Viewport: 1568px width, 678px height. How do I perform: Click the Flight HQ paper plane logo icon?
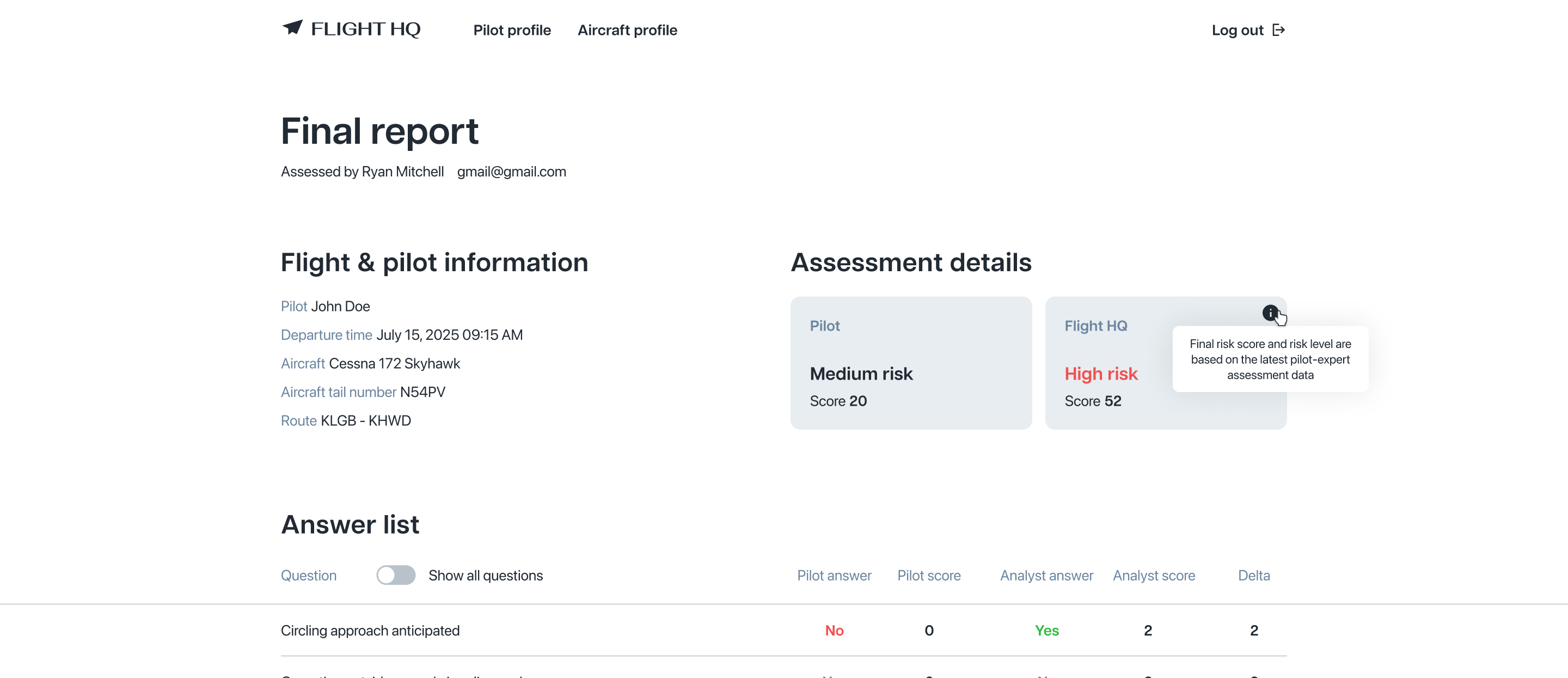[292, 28]
